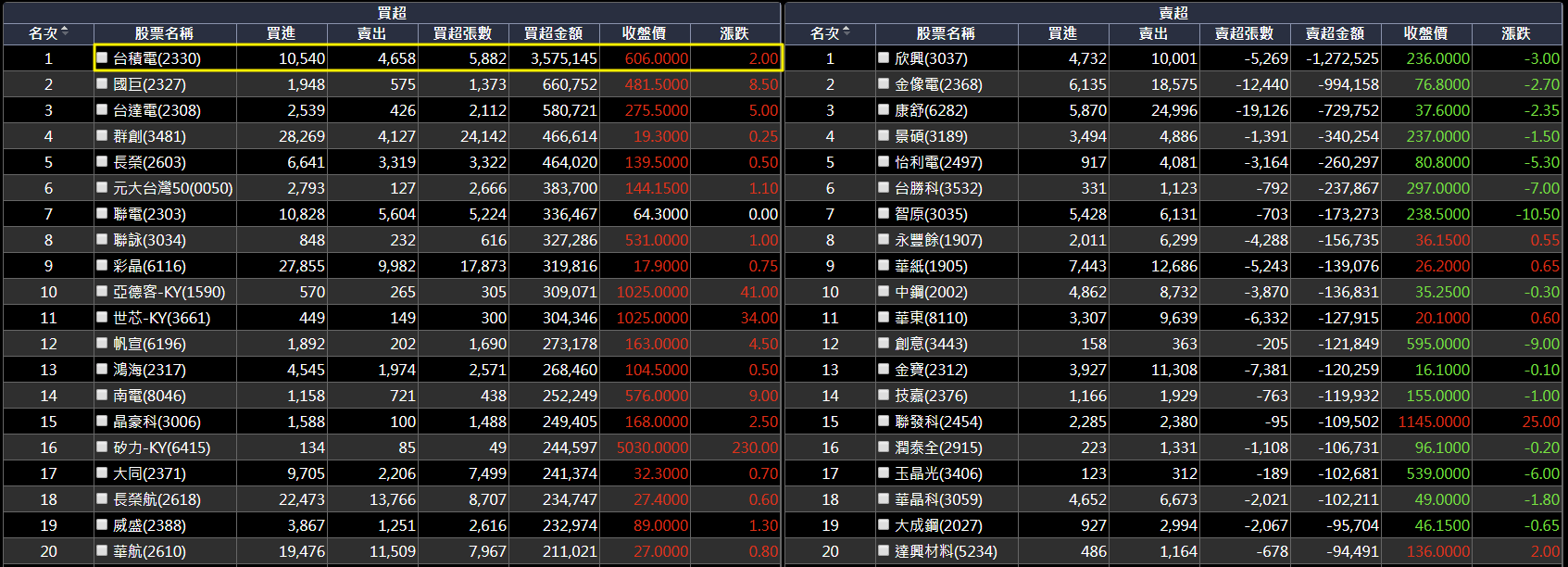This screenshot has width=1568, height=567.
Task: Open the stock 亞德客-KY(1590)
Action: [169, 292]
